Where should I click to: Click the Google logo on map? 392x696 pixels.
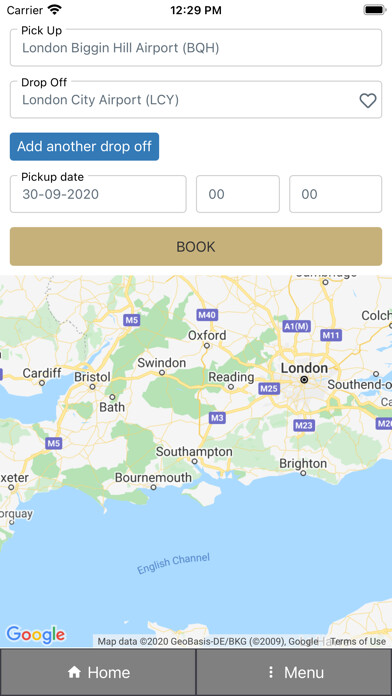[36, 635]
